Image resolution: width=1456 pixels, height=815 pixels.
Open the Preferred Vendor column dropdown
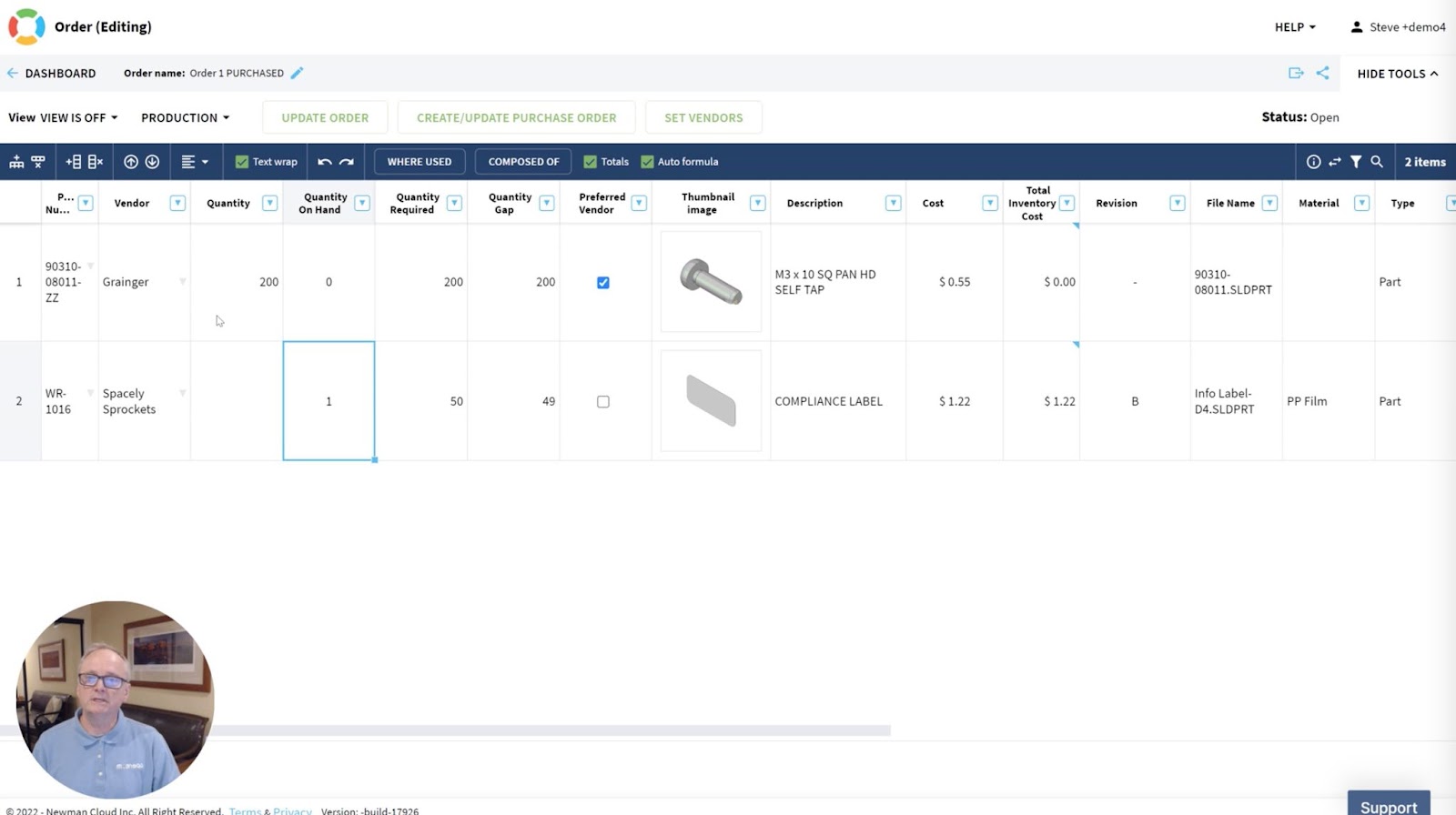639,204
